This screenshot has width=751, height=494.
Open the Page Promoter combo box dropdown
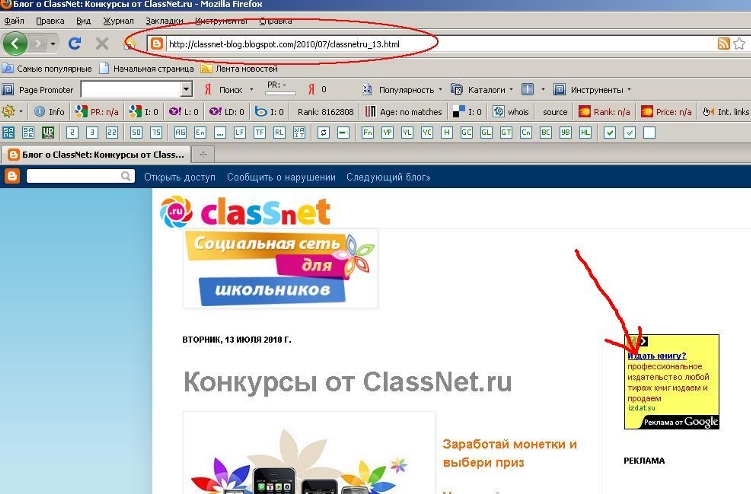(x=186, y=89)
